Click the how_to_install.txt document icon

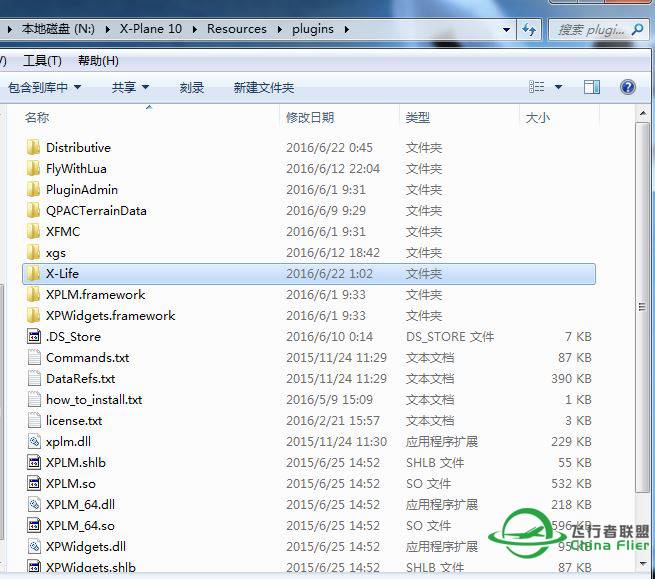(34, 399)
